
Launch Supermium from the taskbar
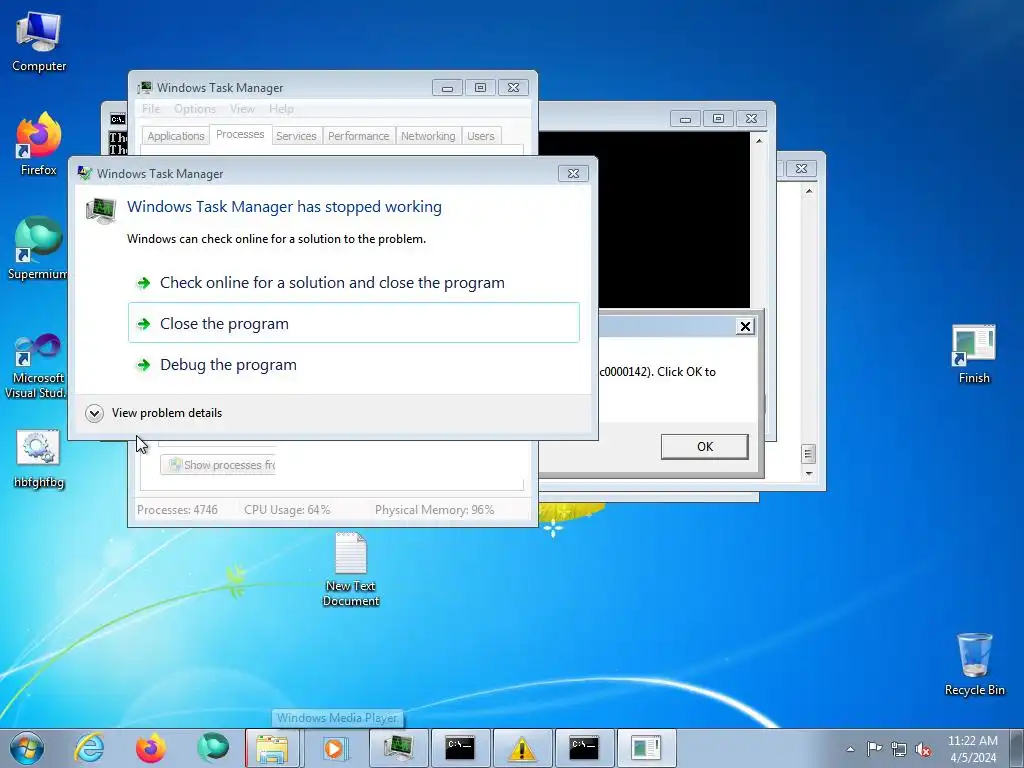pos(212,748)
